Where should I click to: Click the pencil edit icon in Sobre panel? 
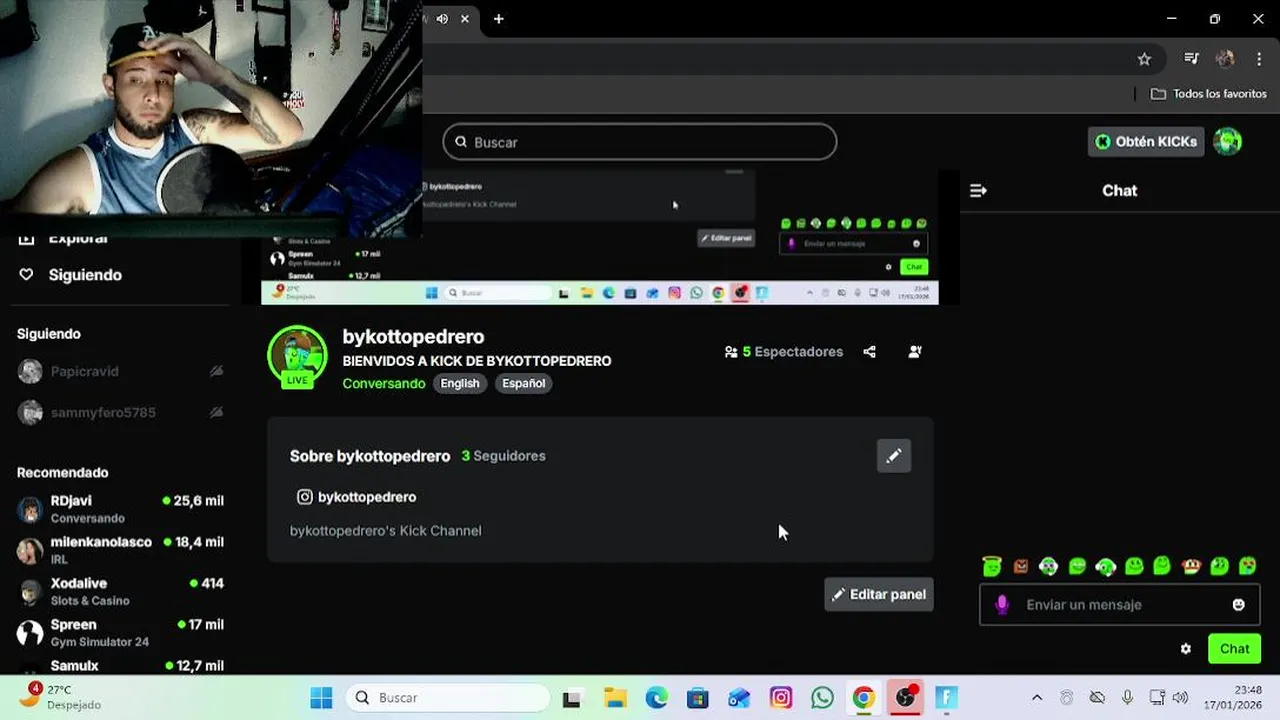pyautogui.click(x=894, y=456)
